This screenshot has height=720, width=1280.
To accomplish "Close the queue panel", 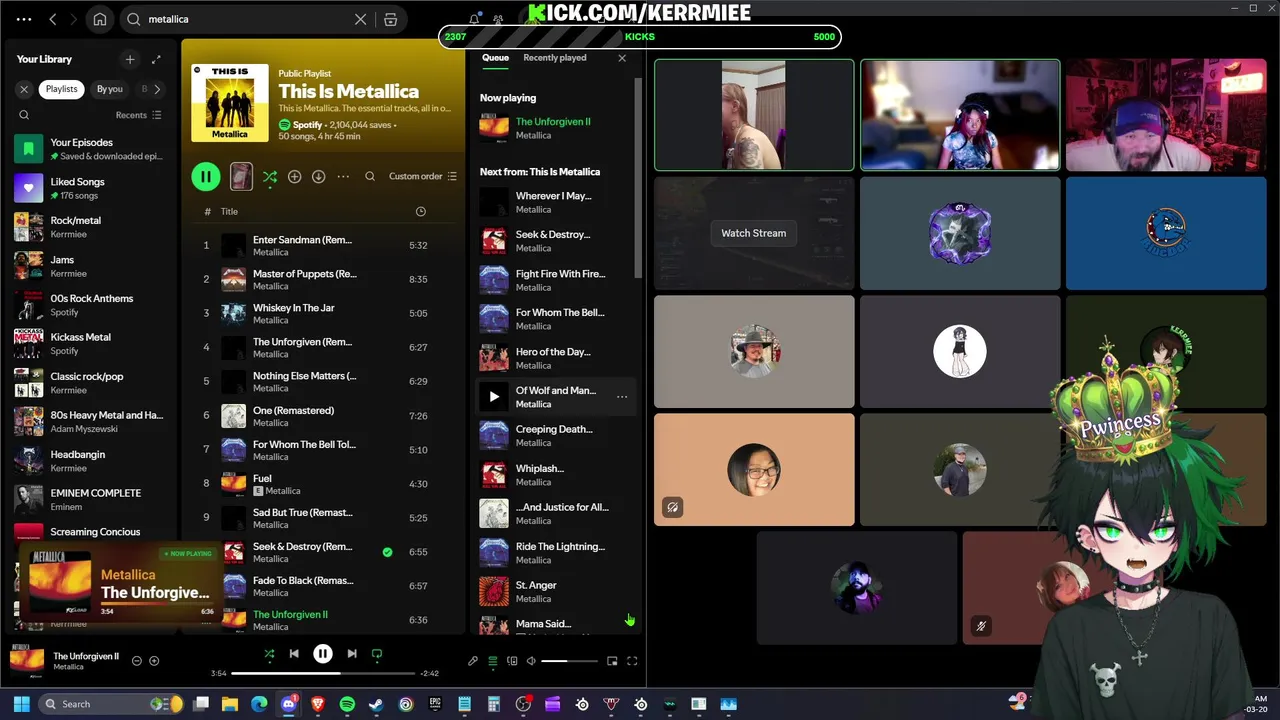I will pos(622,58).
